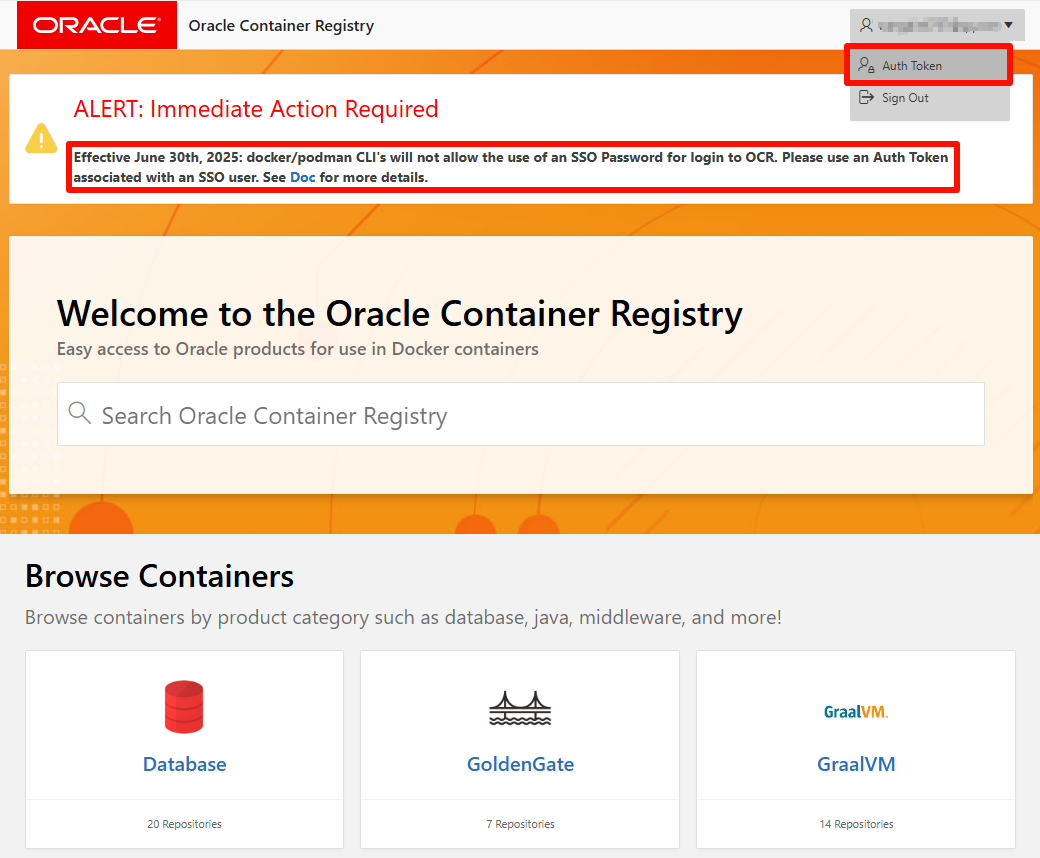This screenshot has width=1040, height=858.
Task: Select Auth Token from user menu
Action: (x=912, y=66)
